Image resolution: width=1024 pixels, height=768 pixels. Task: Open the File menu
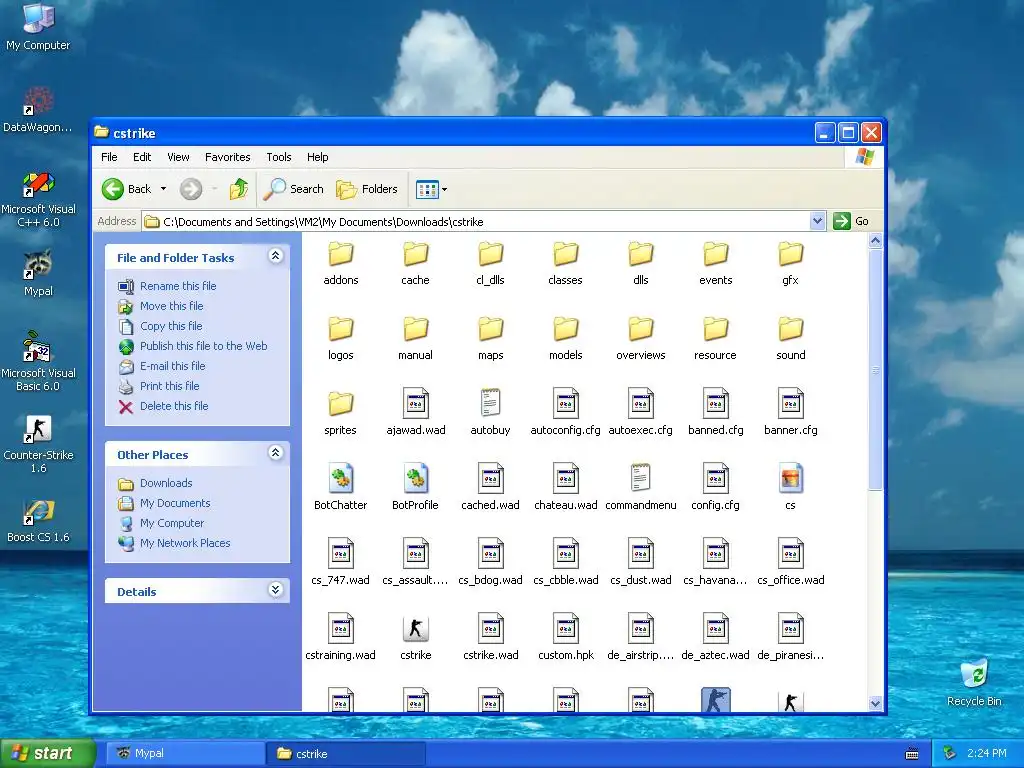click(x=109, y=157)
